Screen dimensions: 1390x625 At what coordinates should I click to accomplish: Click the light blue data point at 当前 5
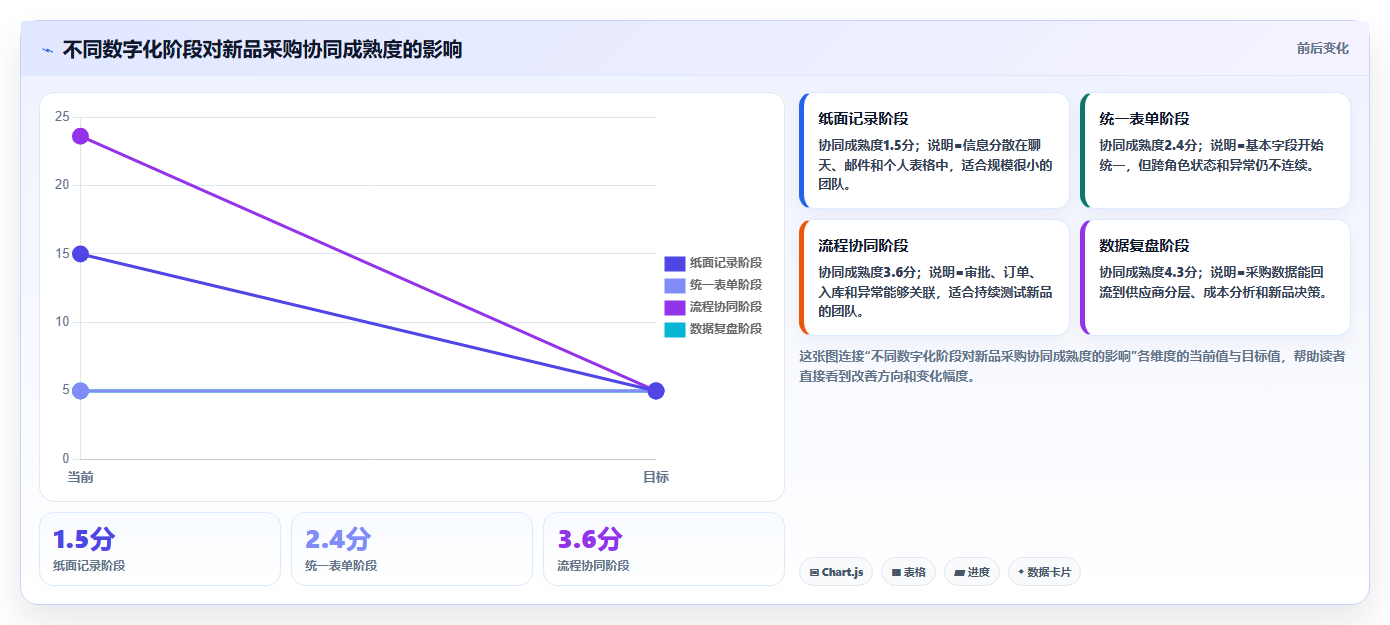click(x=80, y=390)
